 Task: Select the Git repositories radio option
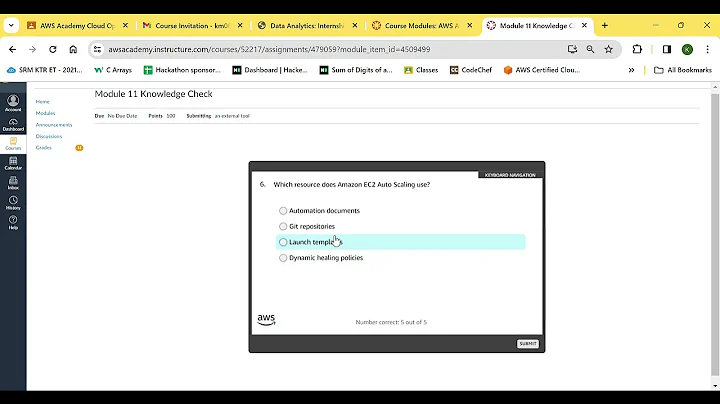point(283,226)
